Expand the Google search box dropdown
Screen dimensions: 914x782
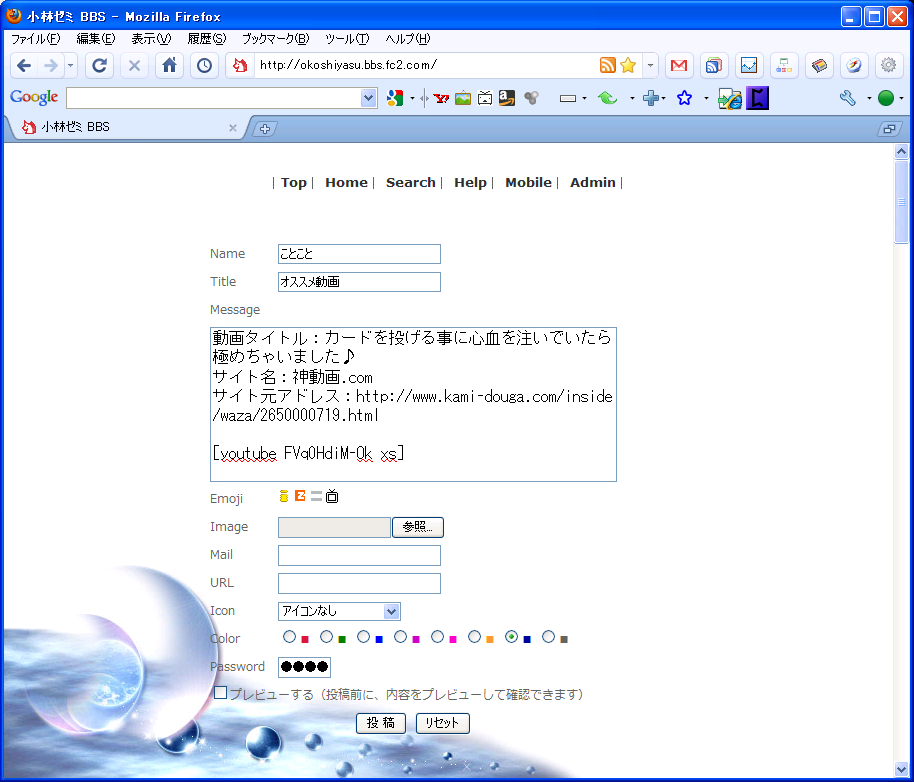tap(368, 98)
